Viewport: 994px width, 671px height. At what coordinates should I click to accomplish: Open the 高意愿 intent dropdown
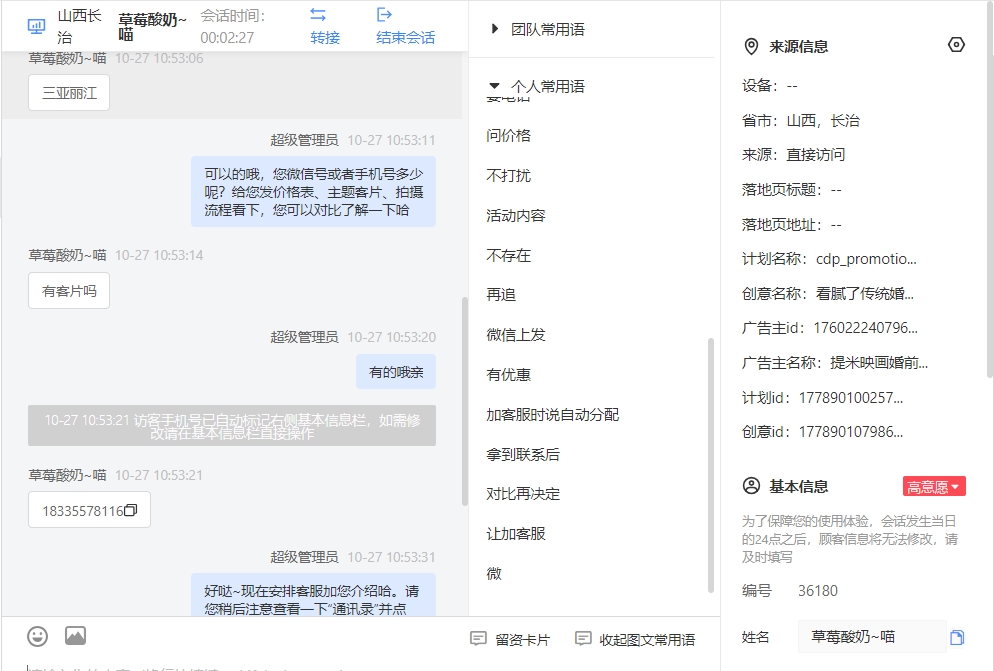pyautogui.click(x=934, y=486)
